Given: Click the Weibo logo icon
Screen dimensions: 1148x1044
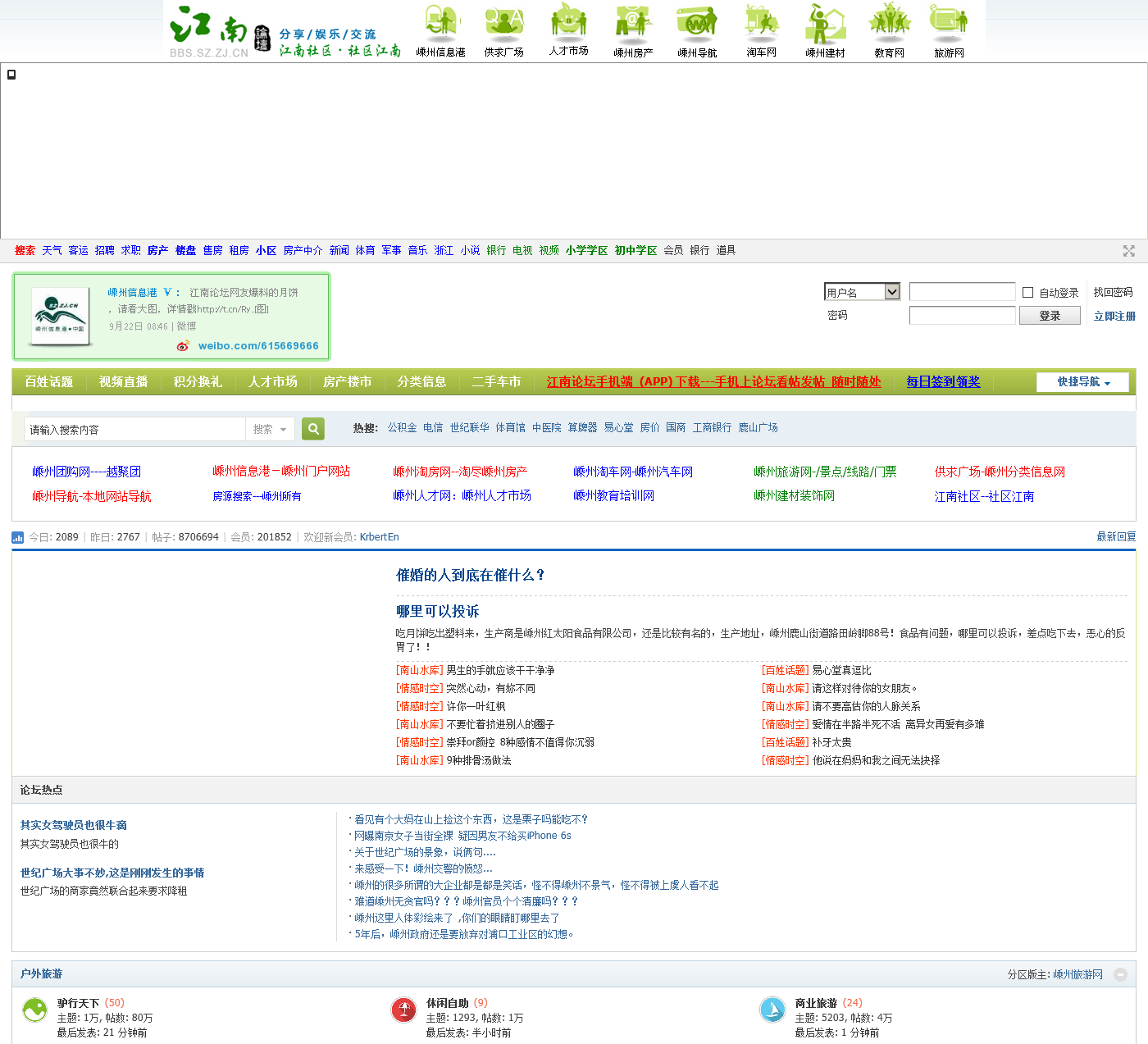Looking at the screenshot, I should 183,346.
